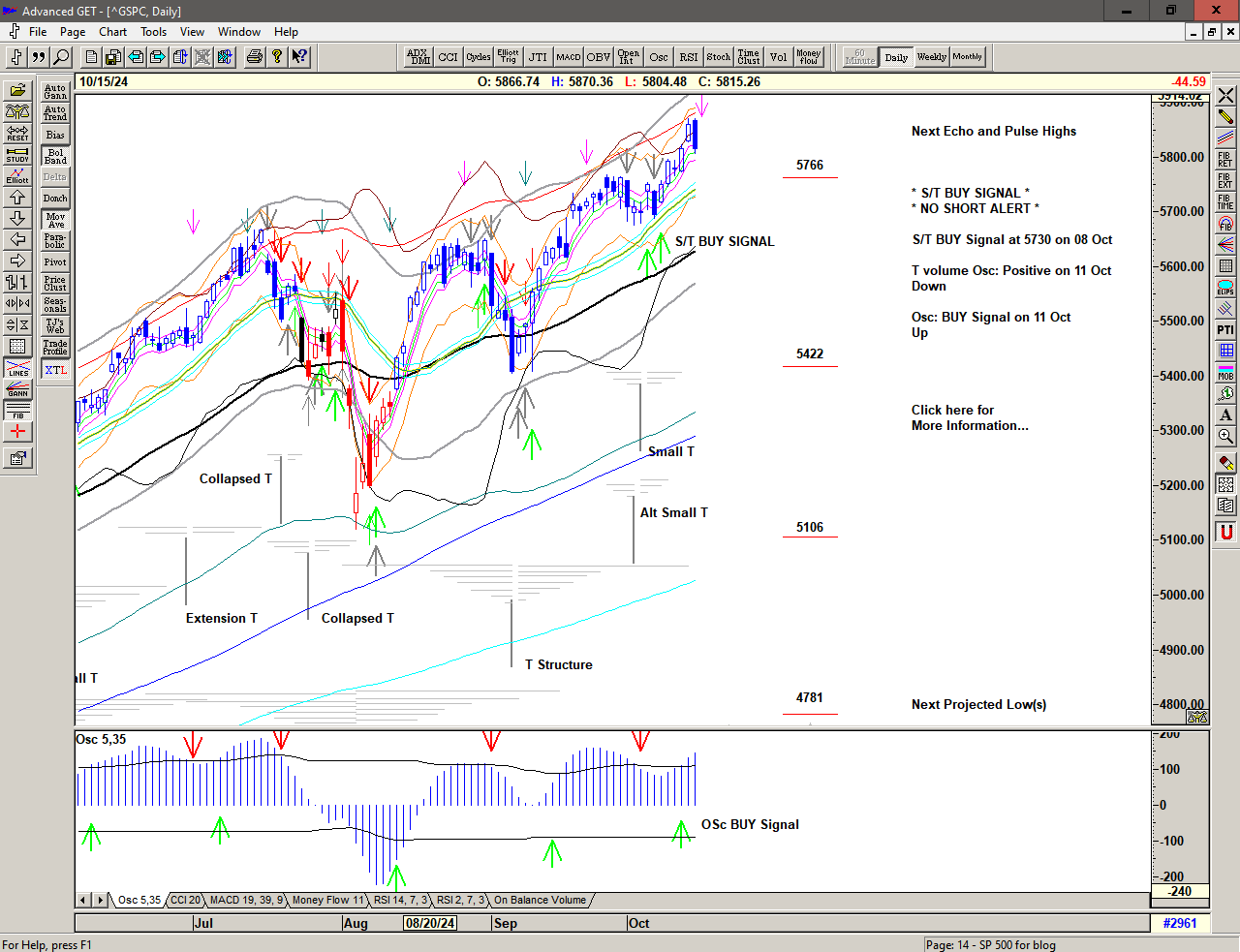
Task: Toggle the Mov Ave overlay
Action: [x=55, y=220]
